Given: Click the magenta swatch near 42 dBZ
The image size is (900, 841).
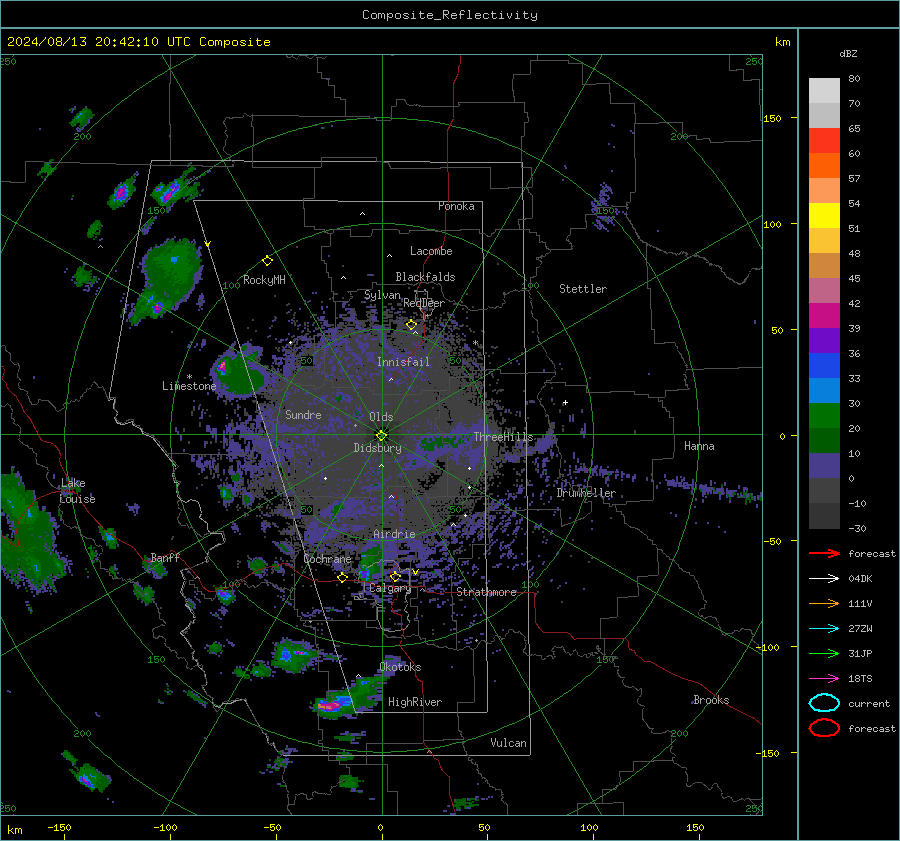Looking at the screenshot, I should click(824, 316).
